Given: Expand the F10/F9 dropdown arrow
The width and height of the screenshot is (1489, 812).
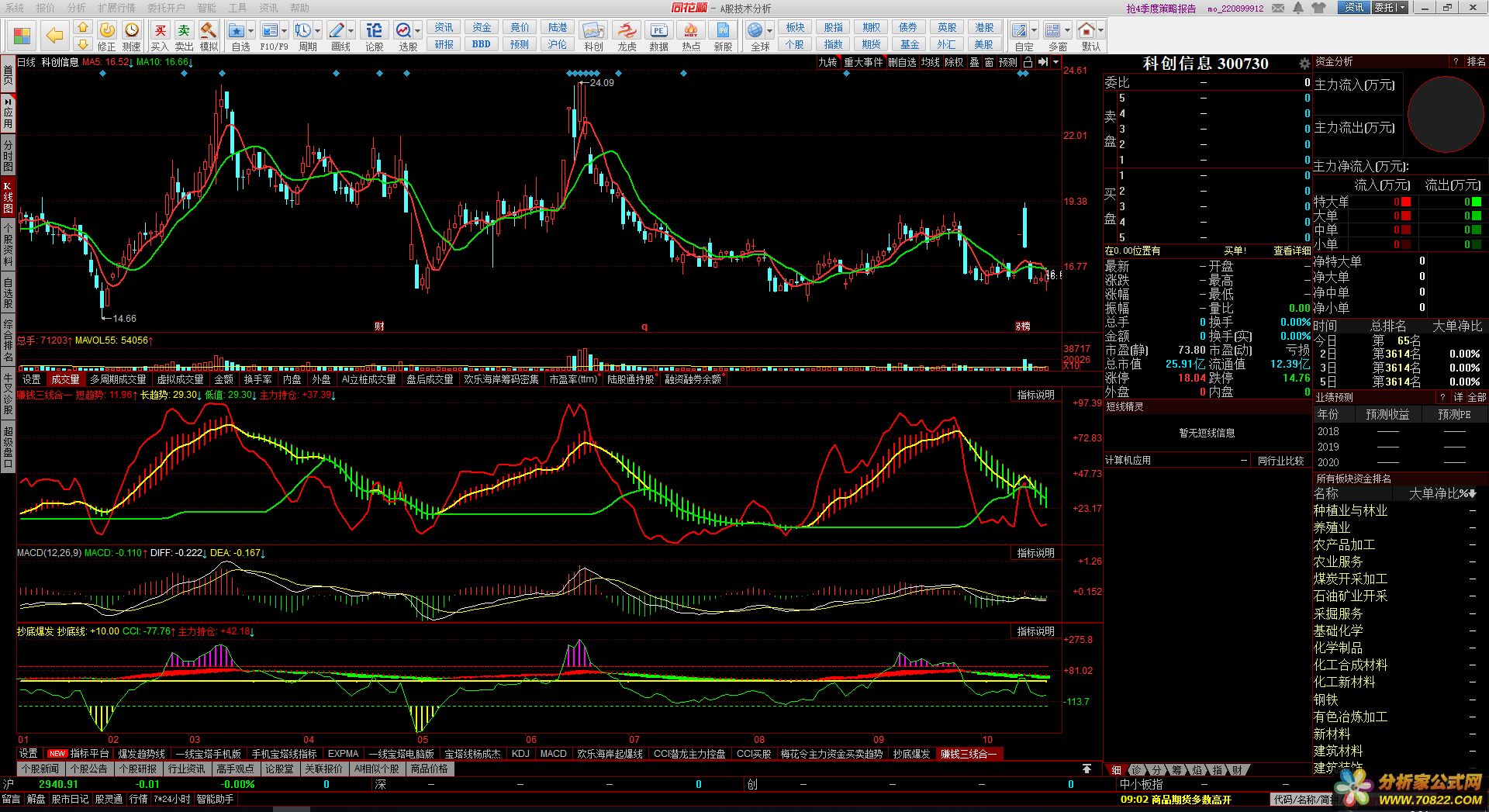Looking at the screenshot, I should (x=284, y=31).
